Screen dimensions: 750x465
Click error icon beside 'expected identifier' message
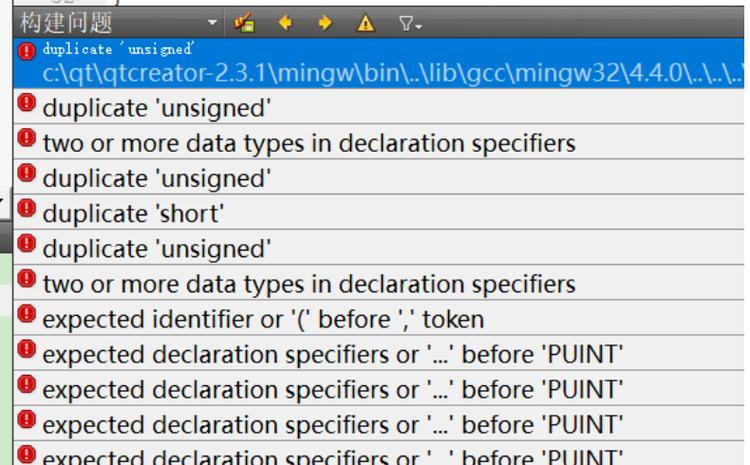(x=27, y=314)
